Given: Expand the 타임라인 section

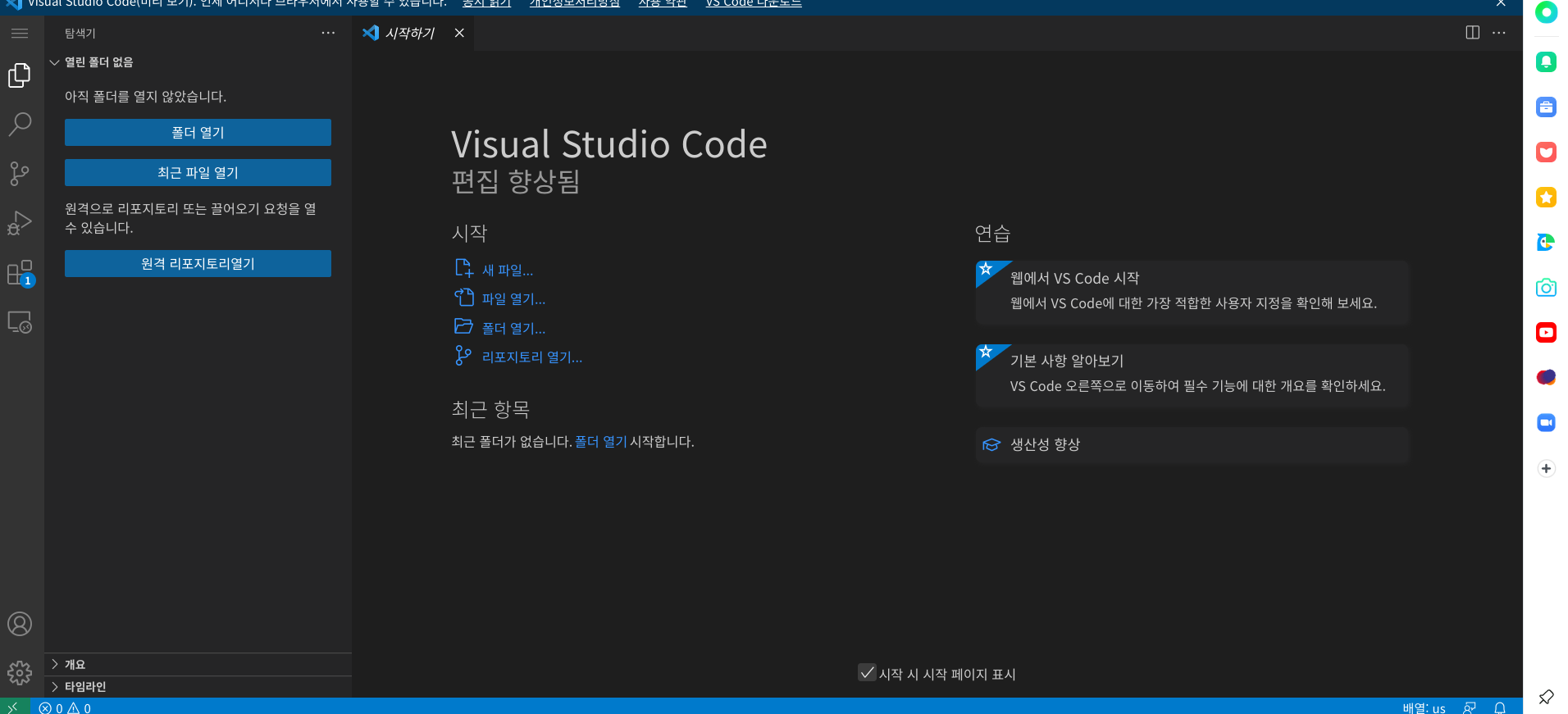Looking at the screenshot, I should click(x=198, y=687).
